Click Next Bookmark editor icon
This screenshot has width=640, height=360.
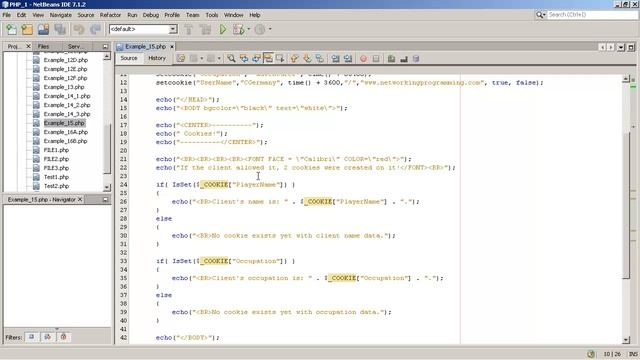307,59
